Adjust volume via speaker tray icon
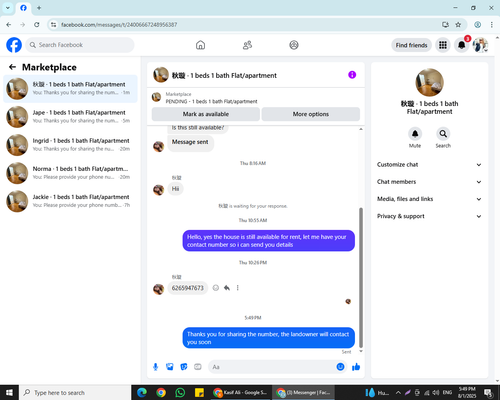The height and width of the screenshot is (400, 500). tap(436, 393)
